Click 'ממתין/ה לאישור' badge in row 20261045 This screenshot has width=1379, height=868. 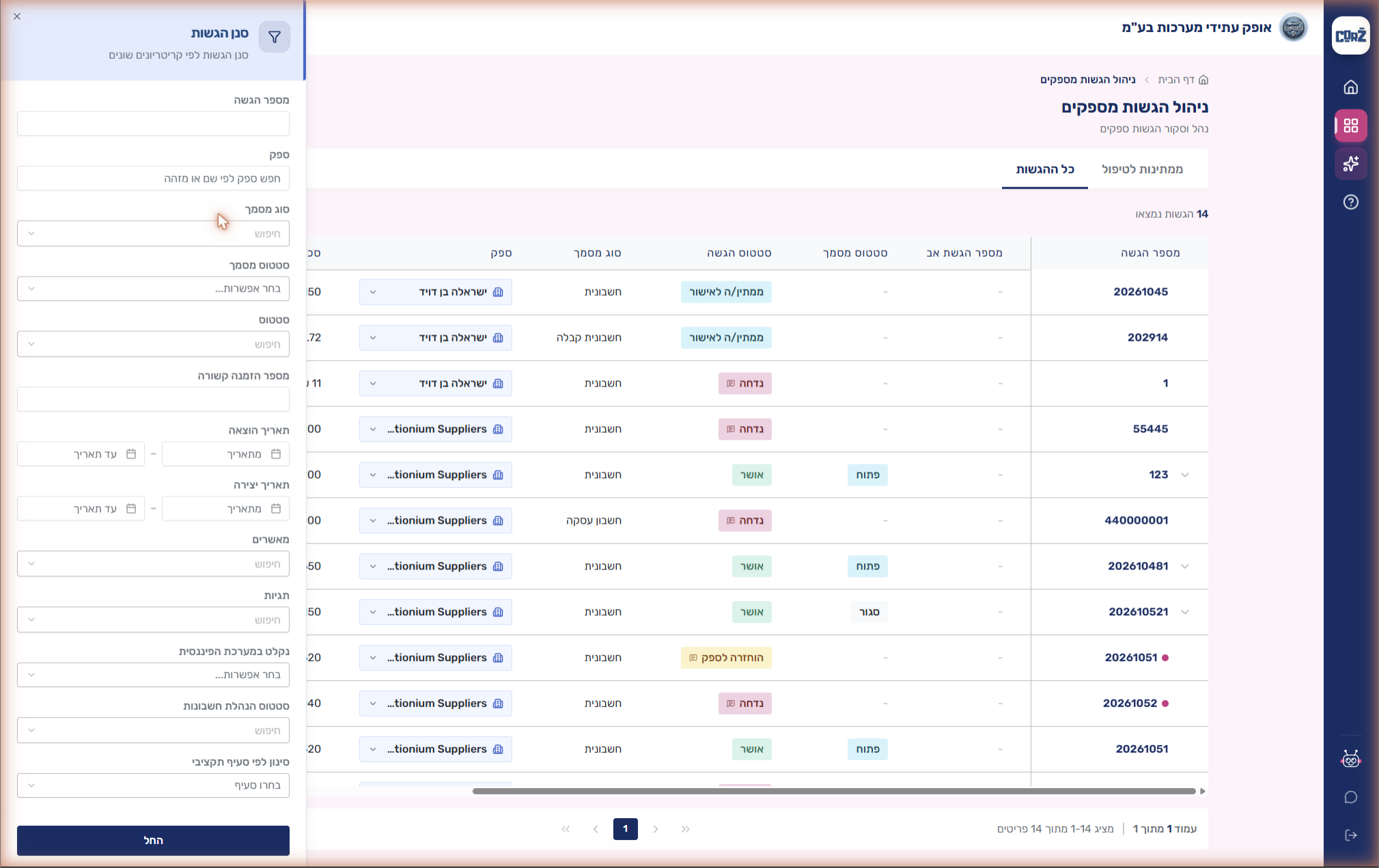click(x=726, y=292)
